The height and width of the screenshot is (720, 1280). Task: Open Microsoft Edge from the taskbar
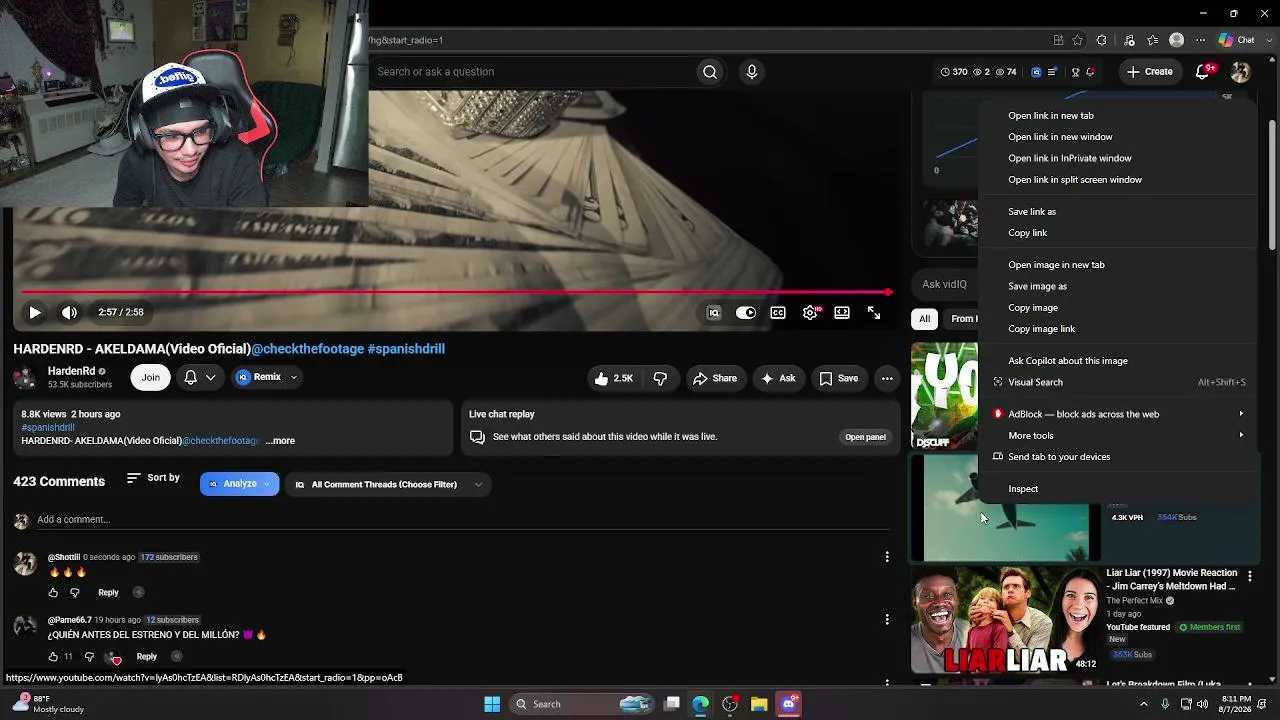pyautogui.click(x=701, y=704)
